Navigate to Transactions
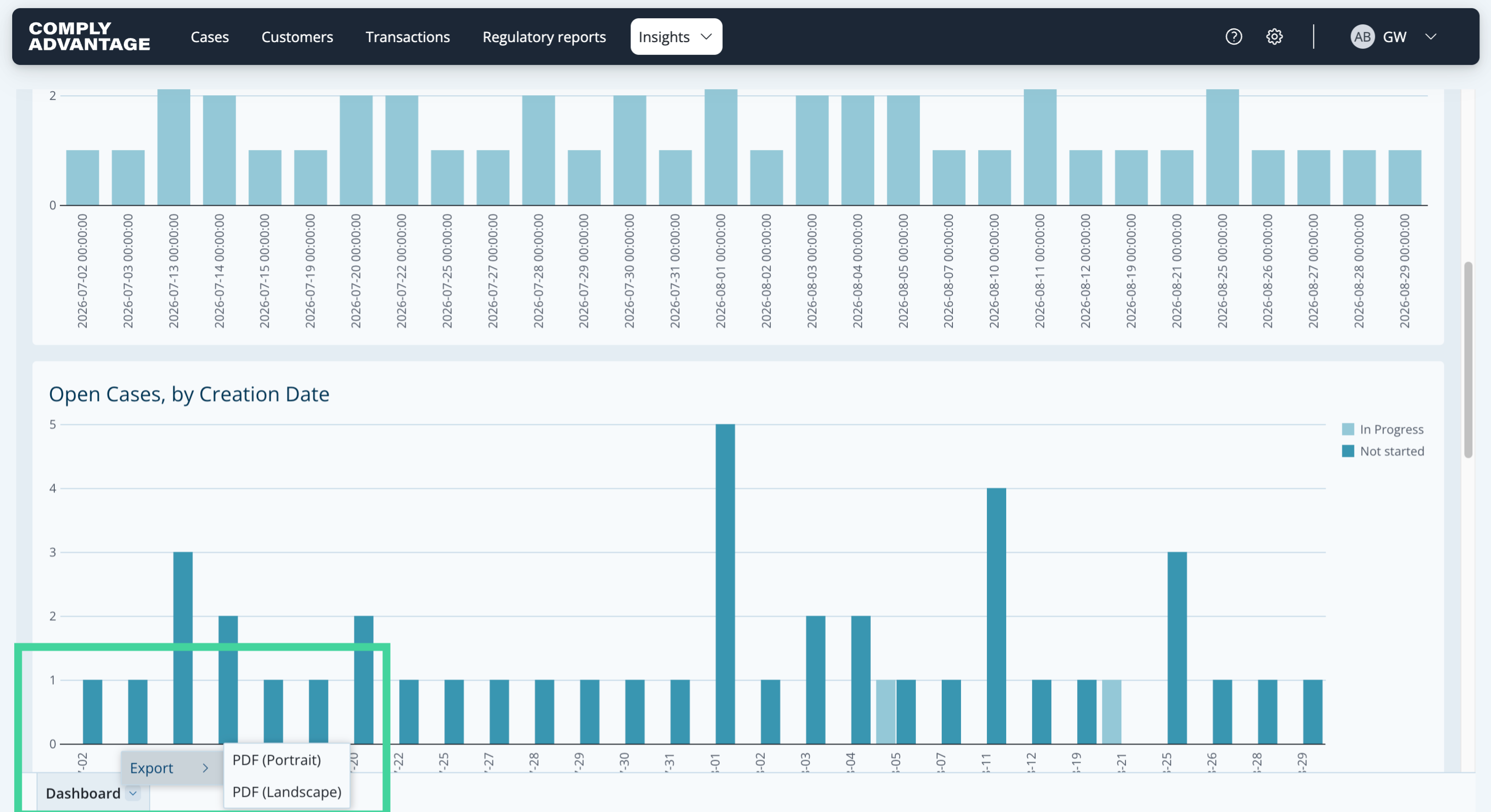This screenshot has height=812, width=1491. pyautogui.click(x=407, y=37)
